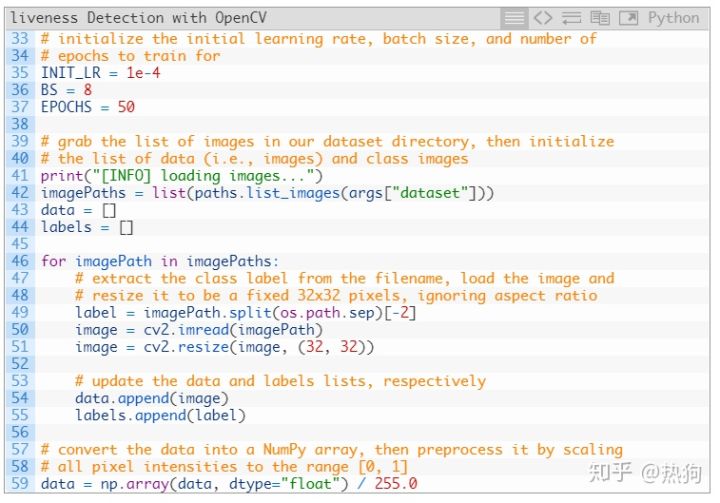The width and height of the screenshot is (720, 503).
Task: Click the 'data.append(image)' line
Action: coord(152,398)
